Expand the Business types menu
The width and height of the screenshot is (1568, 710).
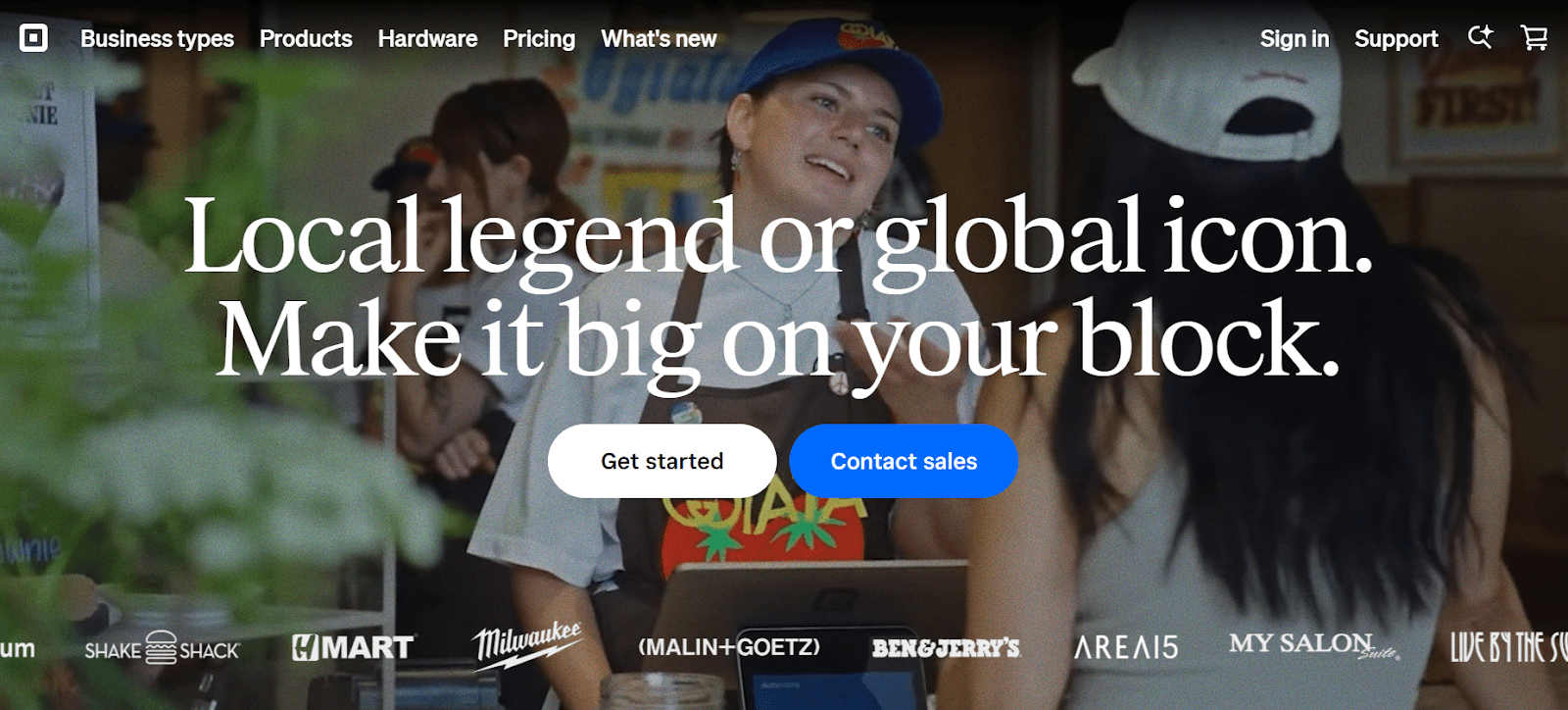157,38
